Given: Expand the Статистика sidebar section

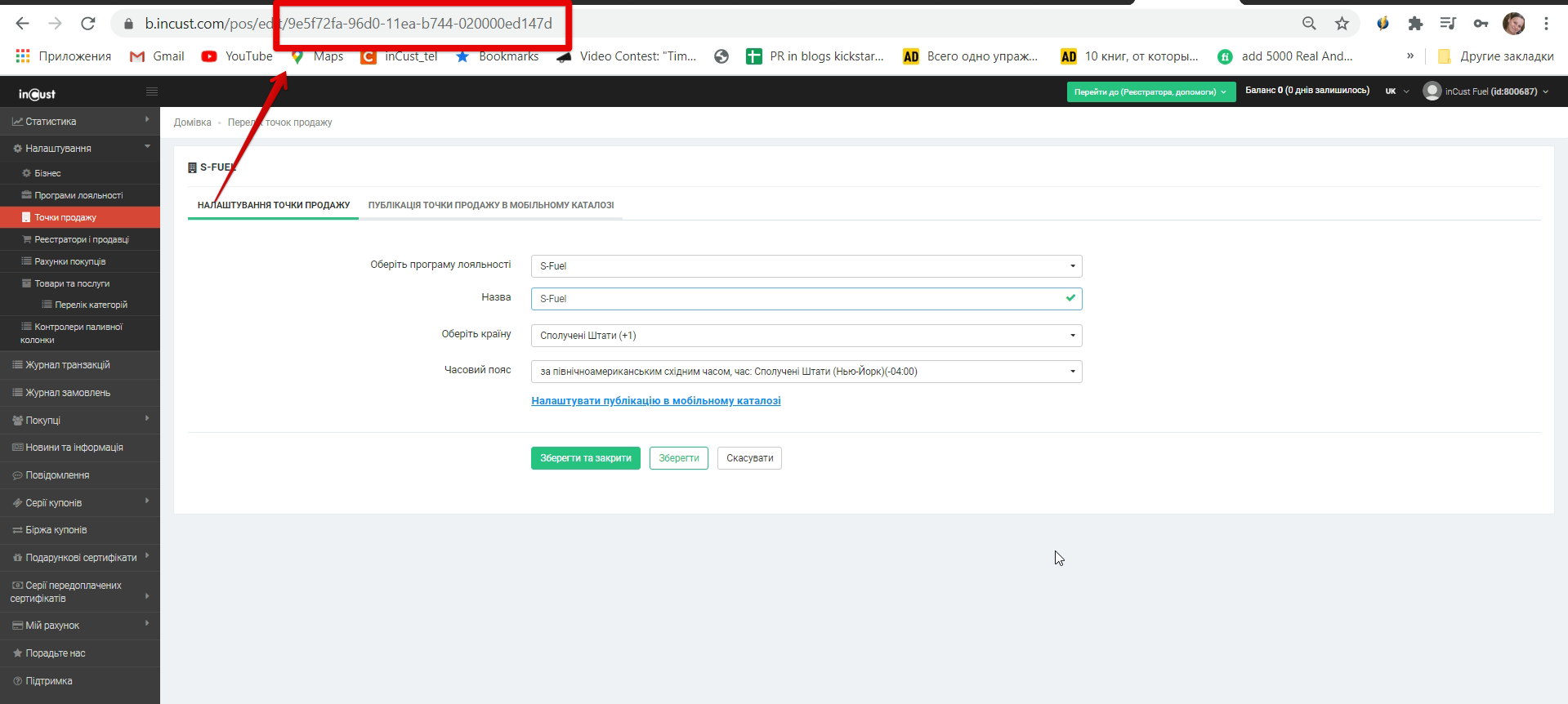Looking at the screenshot, I should (79, 122).
